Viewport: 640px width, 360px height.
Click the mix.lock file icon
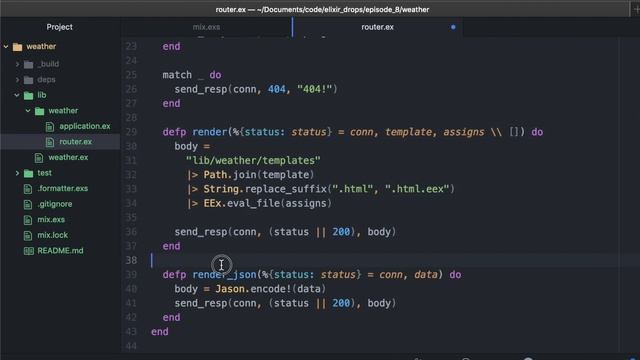pos(28,236)
